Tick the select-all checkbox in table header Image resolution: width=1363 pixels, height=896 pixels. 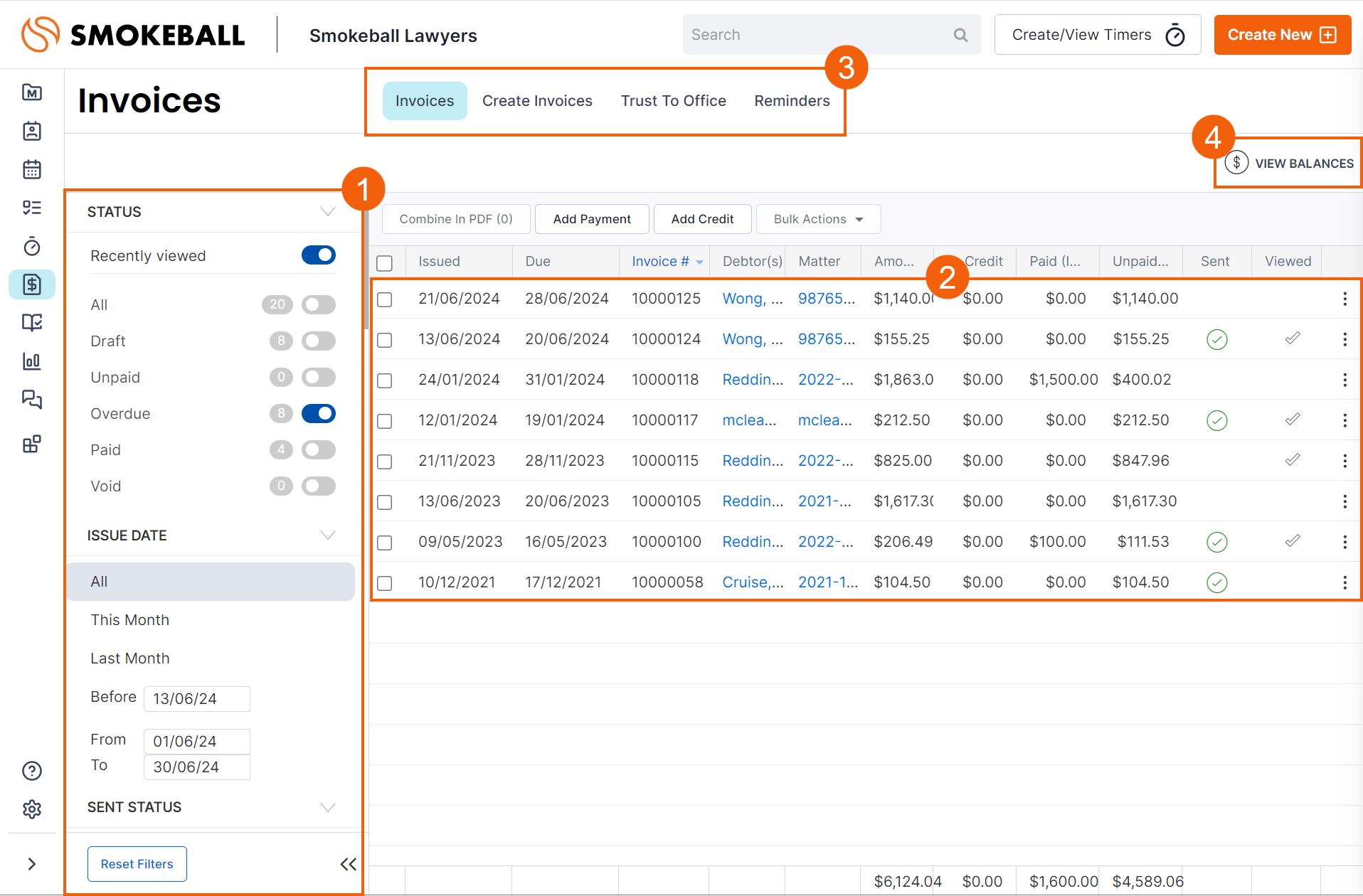[385, 263]
